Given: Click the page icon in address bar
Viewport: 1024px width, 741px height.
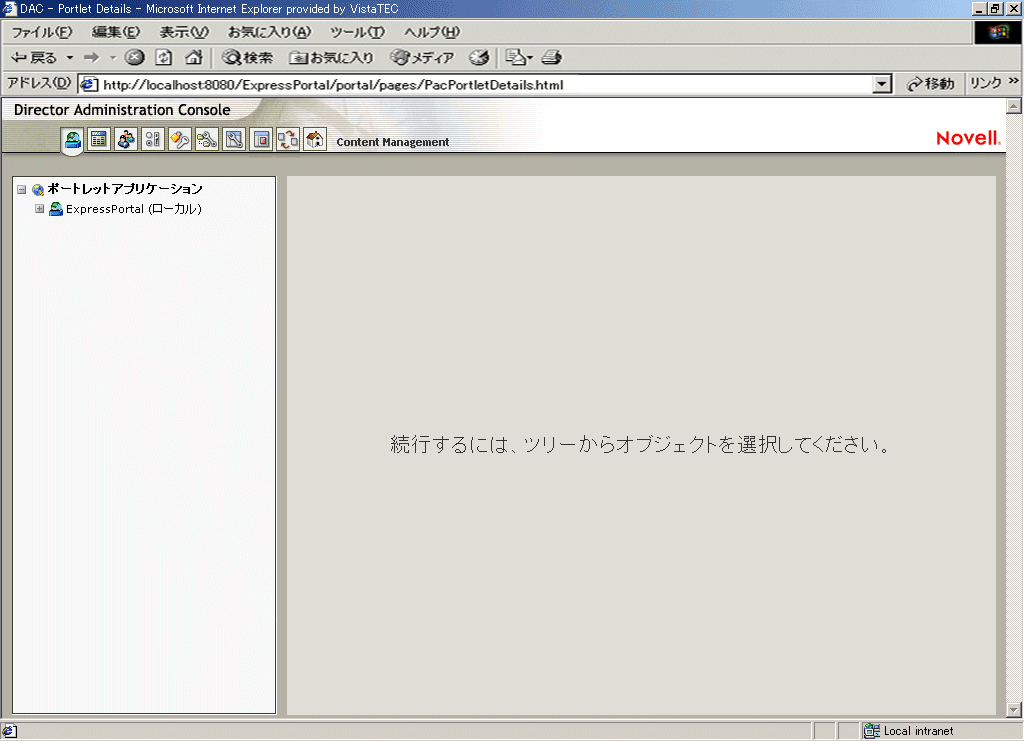Looking at the screenshot, I should [89, 84].
